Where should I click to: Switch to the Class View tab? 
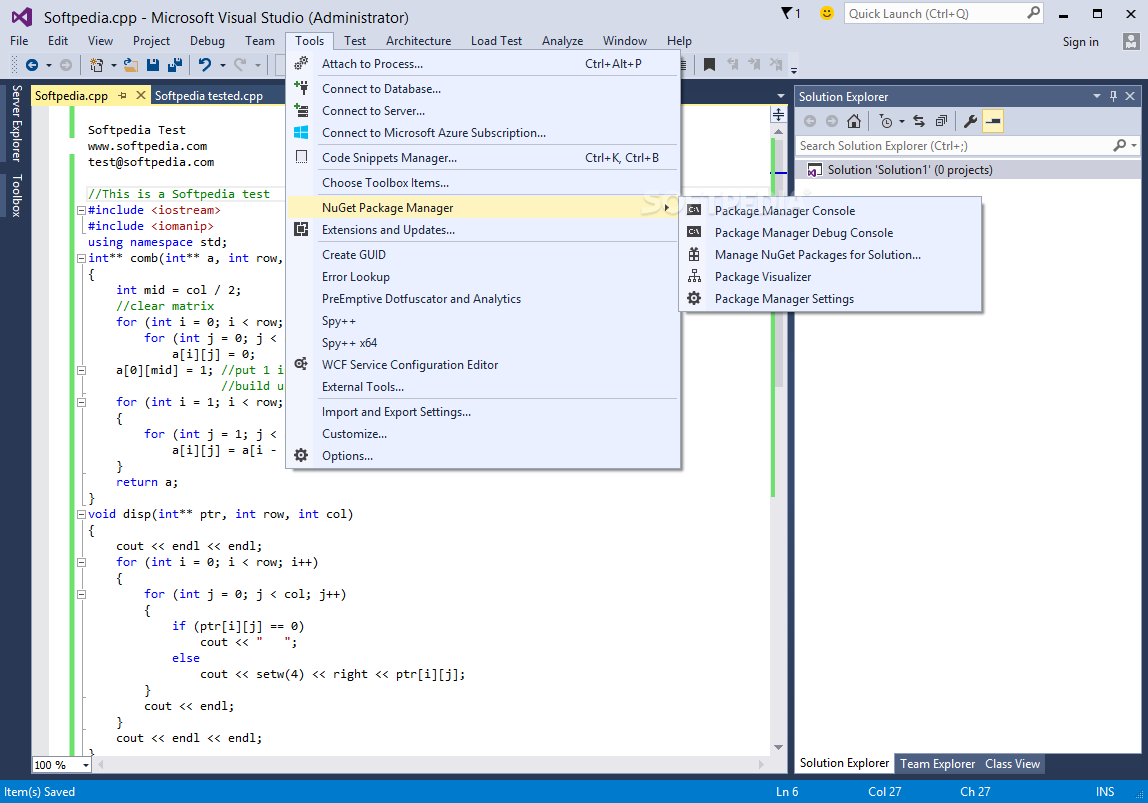point(1012,763)
